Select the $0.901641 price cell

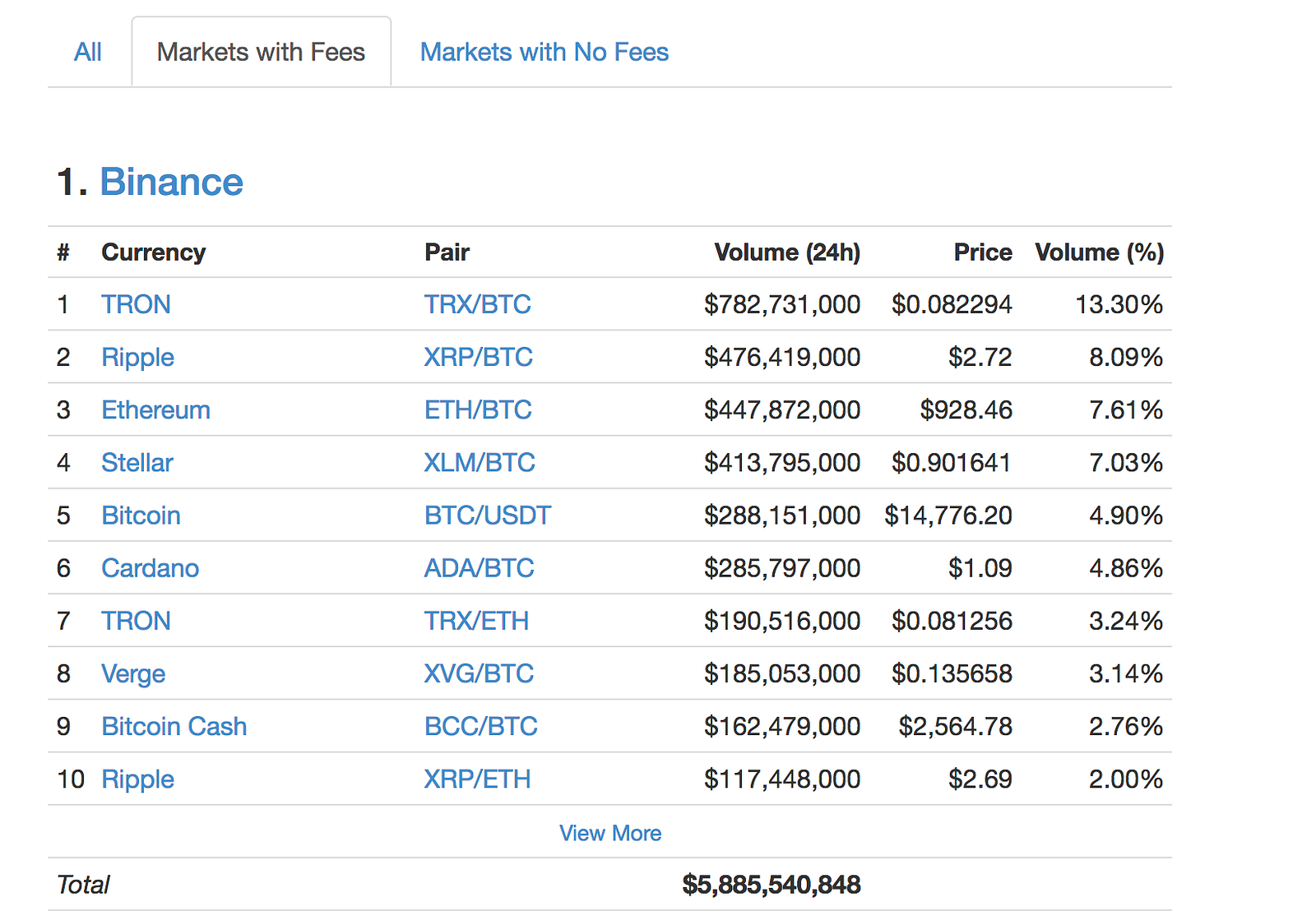(x=952, y=462)
